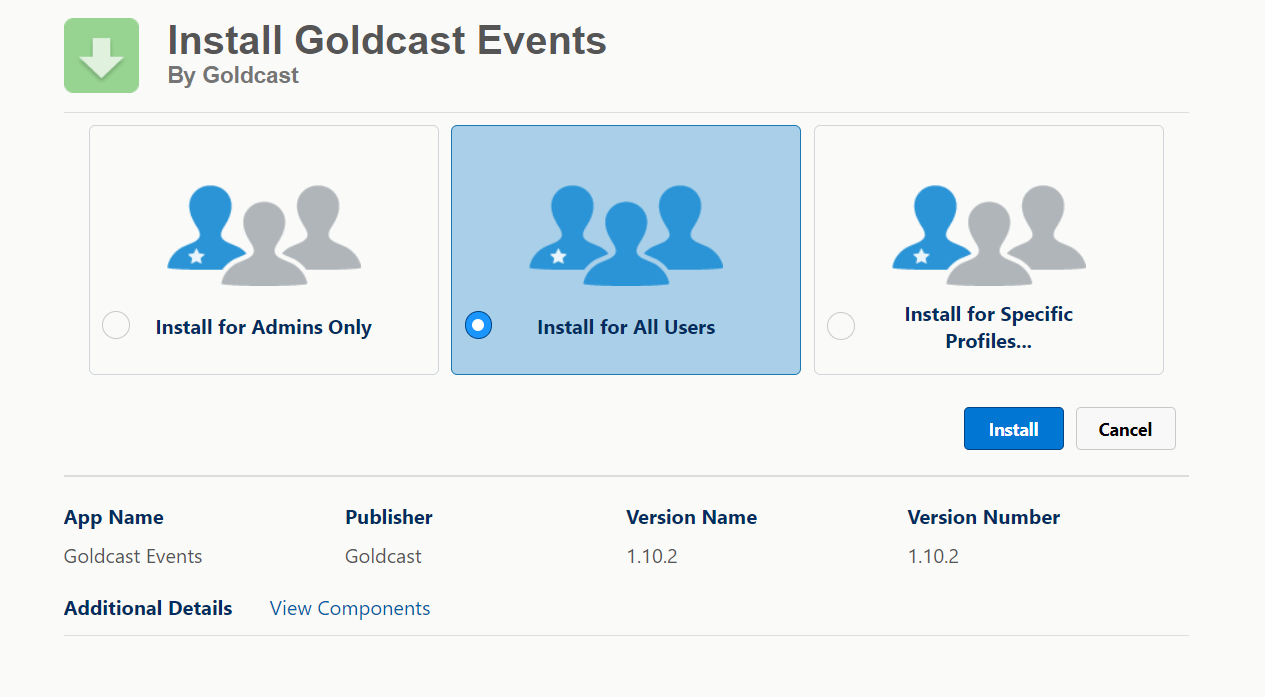Select the Install for All Users card
Viewport: 1265px width, 697px height.
[x=625, y=249]
